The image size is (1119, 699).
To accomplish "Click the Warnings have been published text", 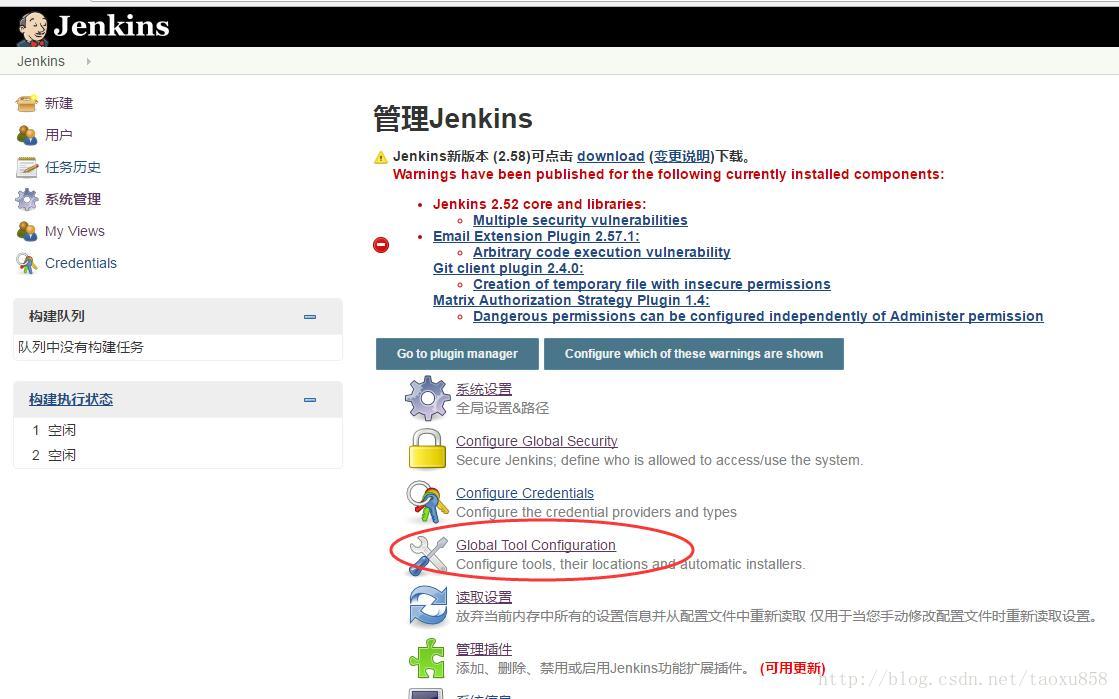I will click(x=668, y=174).
